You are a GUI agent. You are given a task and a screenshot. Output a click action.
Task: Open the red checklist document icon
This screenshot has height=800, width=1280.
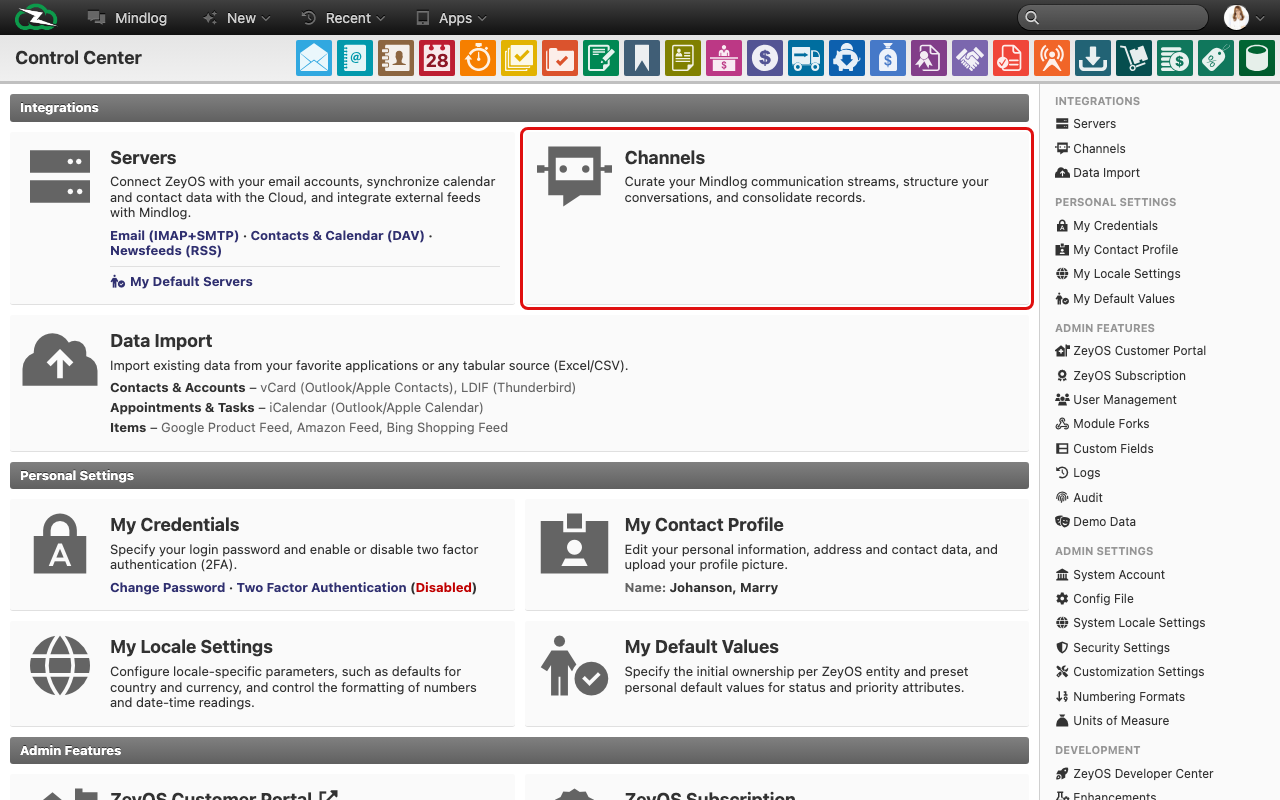1011,58
